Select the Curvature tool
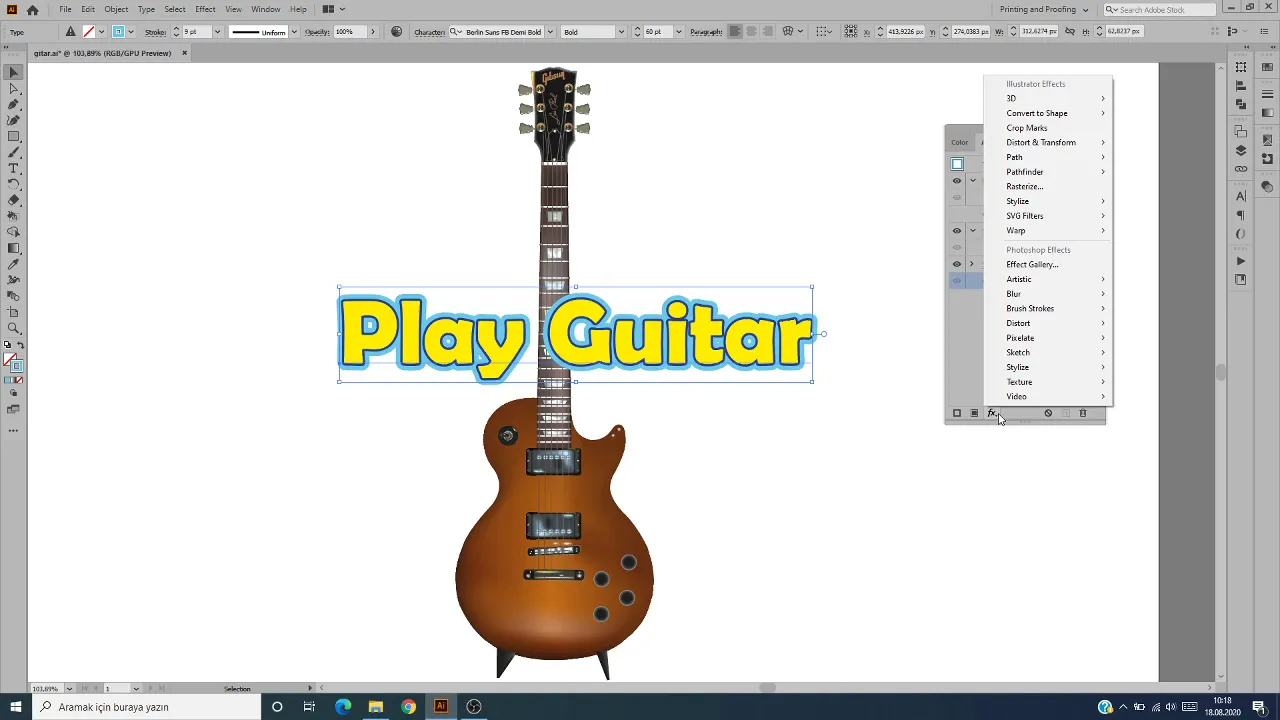Viewport: 1280px width, 720px height. 14,120
